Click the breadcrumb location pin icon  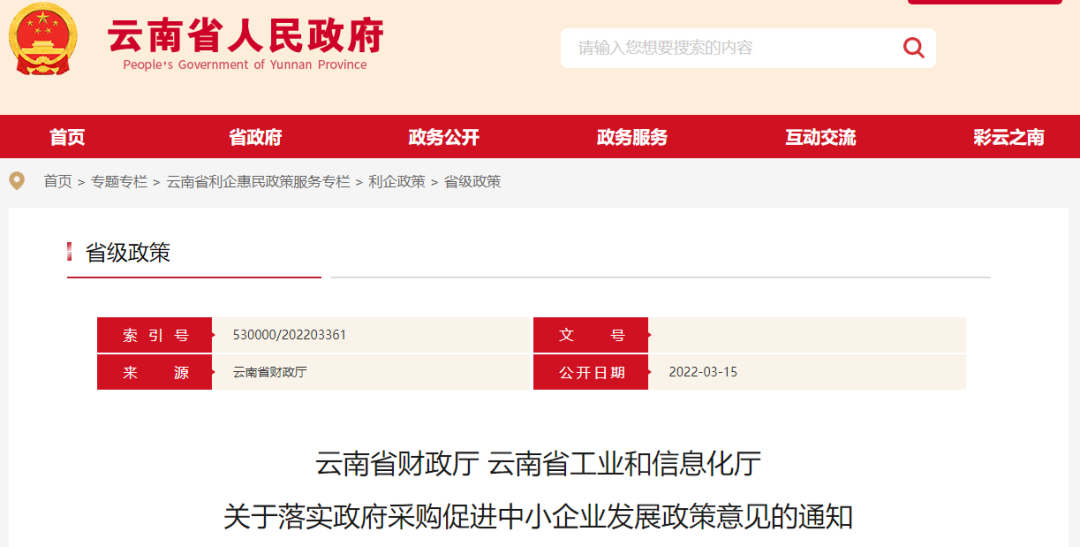coord(17,181)
